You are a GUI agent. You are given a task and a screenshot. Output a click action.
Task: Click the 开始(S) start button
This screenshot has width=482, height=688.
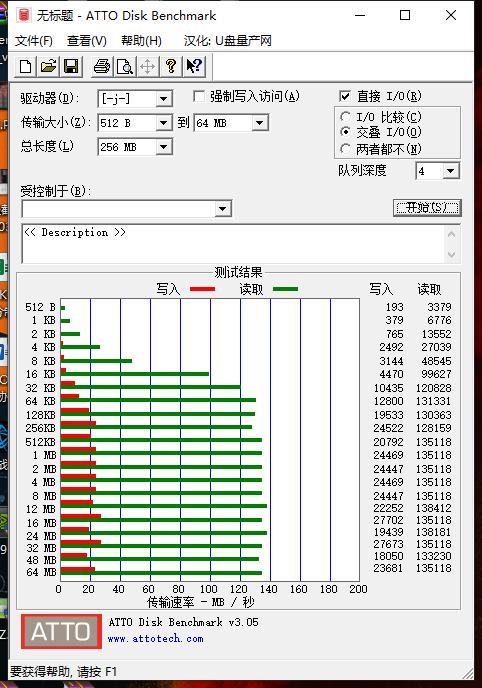click(x=427, y=208)
